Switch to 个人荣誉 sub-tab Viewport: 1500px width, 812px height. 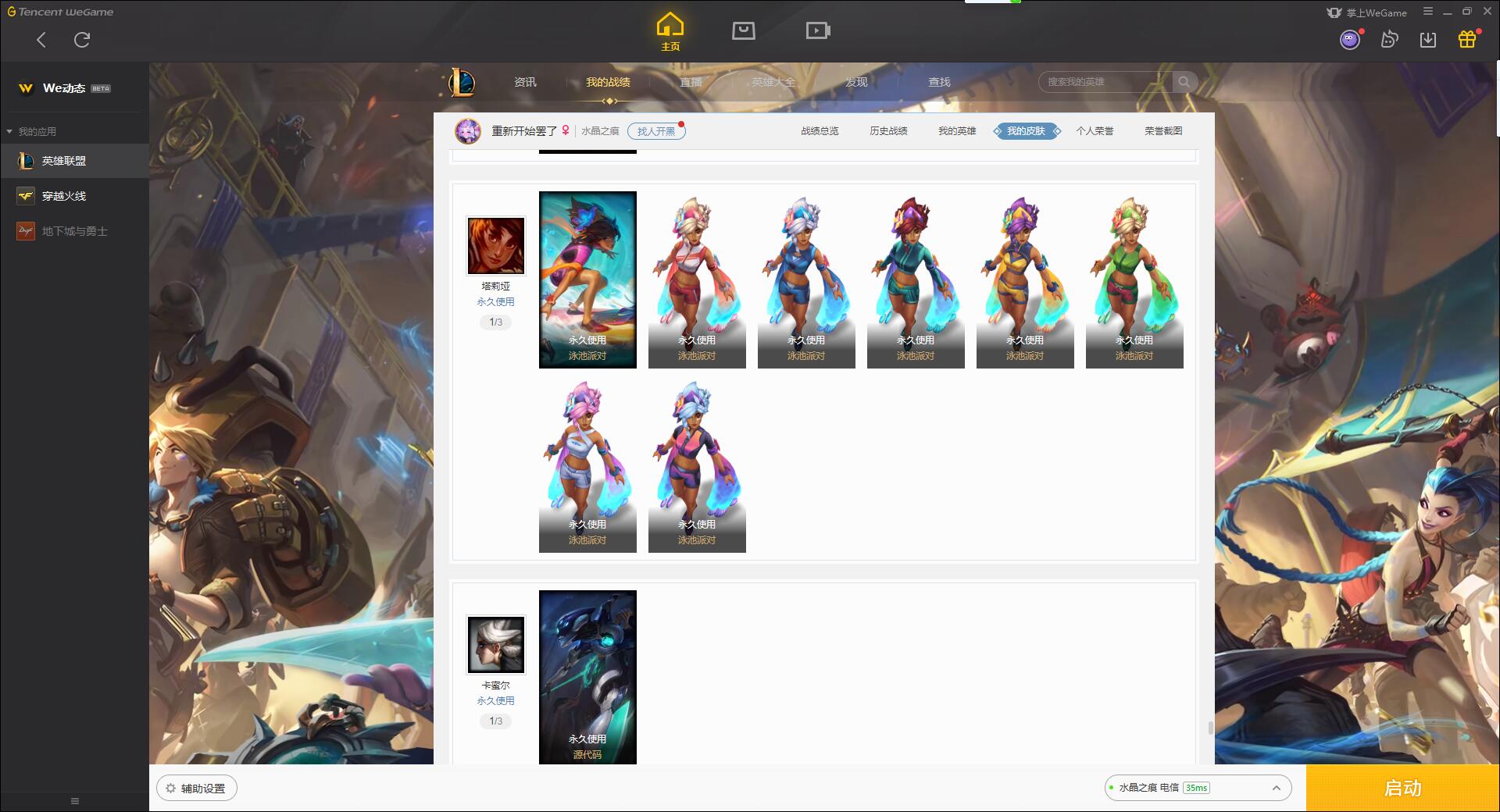click(x=1095, y=131)
